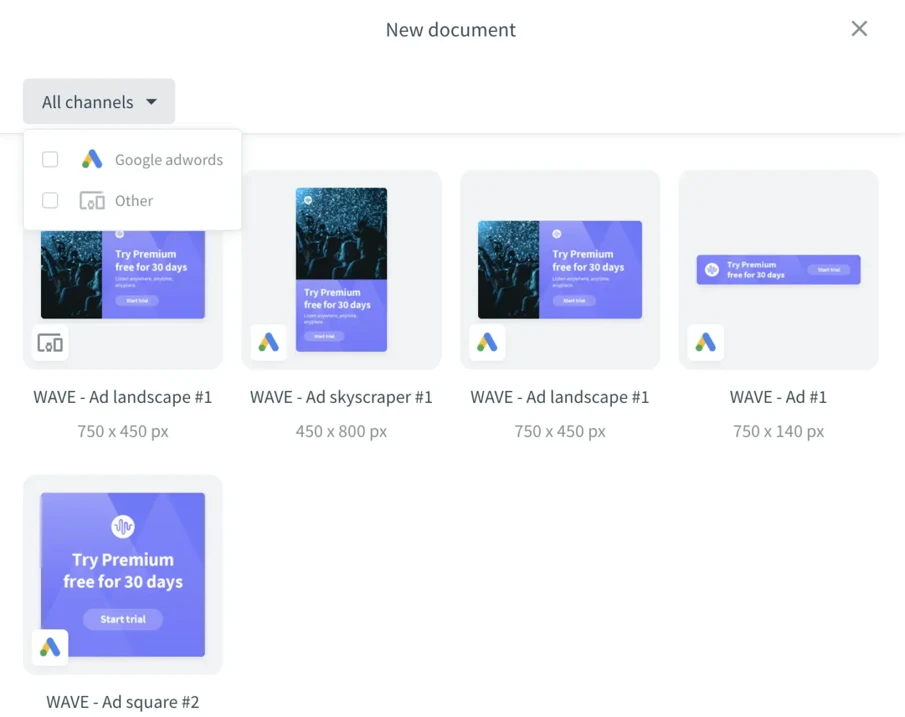The image size is (905, 717).
Task: Select the Google adwords filter label
Action: point(168,160)
